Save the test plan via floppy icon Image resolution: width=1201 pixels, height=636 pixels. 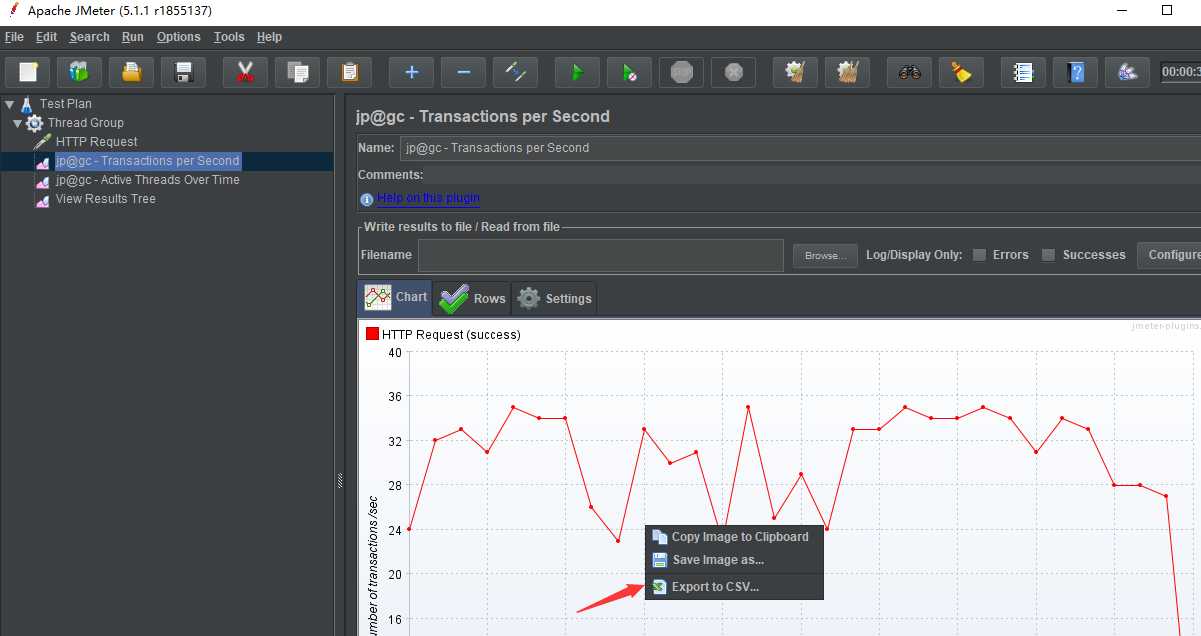183,72
